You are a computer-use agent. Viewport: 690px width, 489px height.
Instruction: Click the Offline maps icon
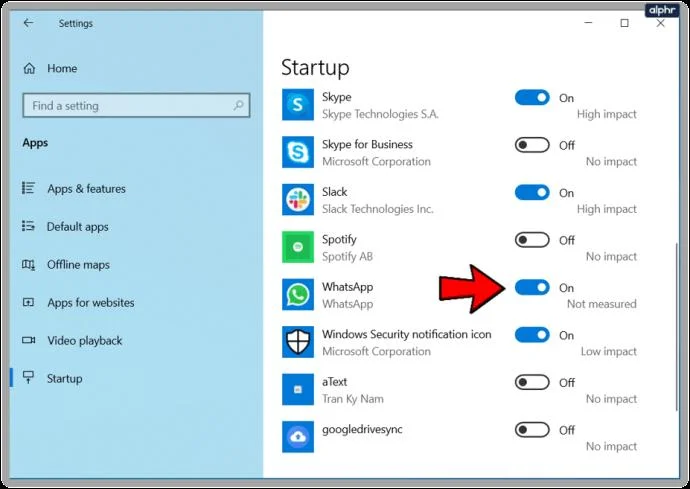pyautogui.click(x=28, y=265)
